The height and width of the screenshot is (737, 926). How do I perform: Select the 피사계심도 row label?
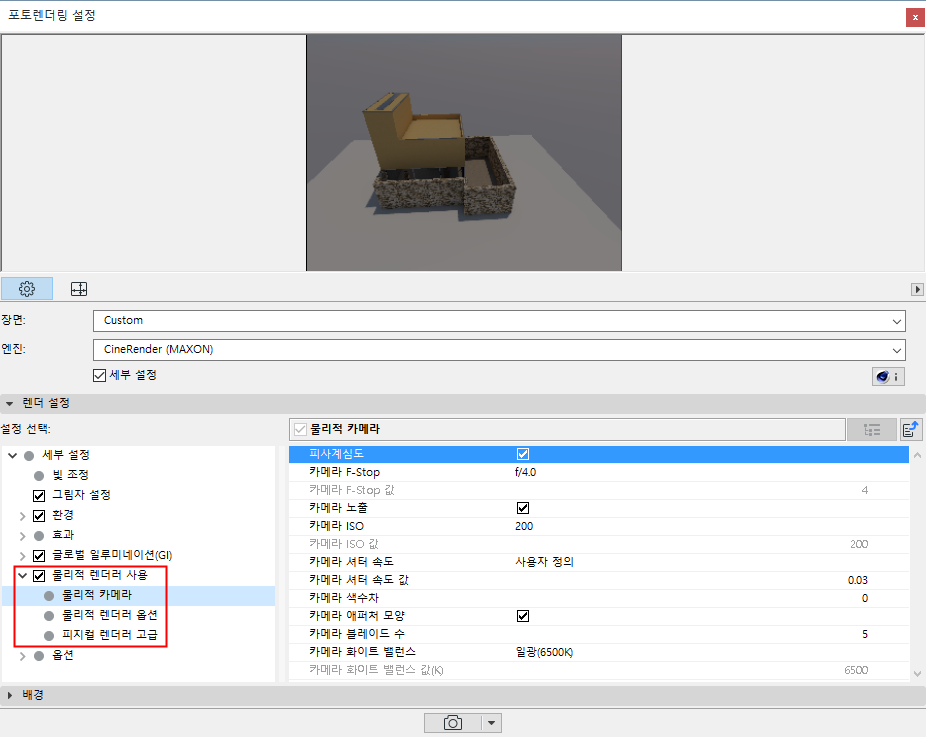pyautogui.click(x=337, y=454)
